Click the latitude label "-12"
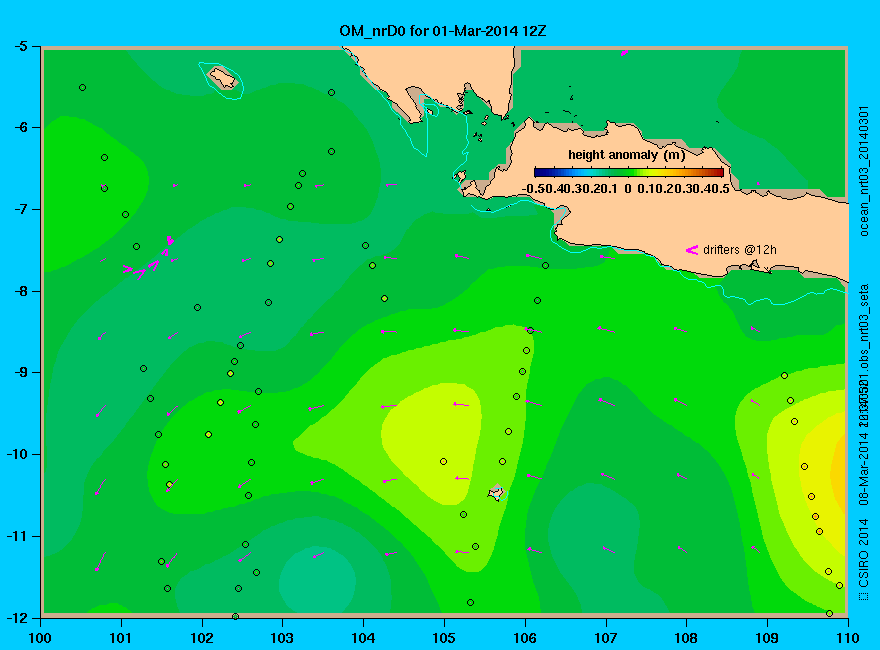This screenshot has height=650, width=880. (x=17, y=617)
